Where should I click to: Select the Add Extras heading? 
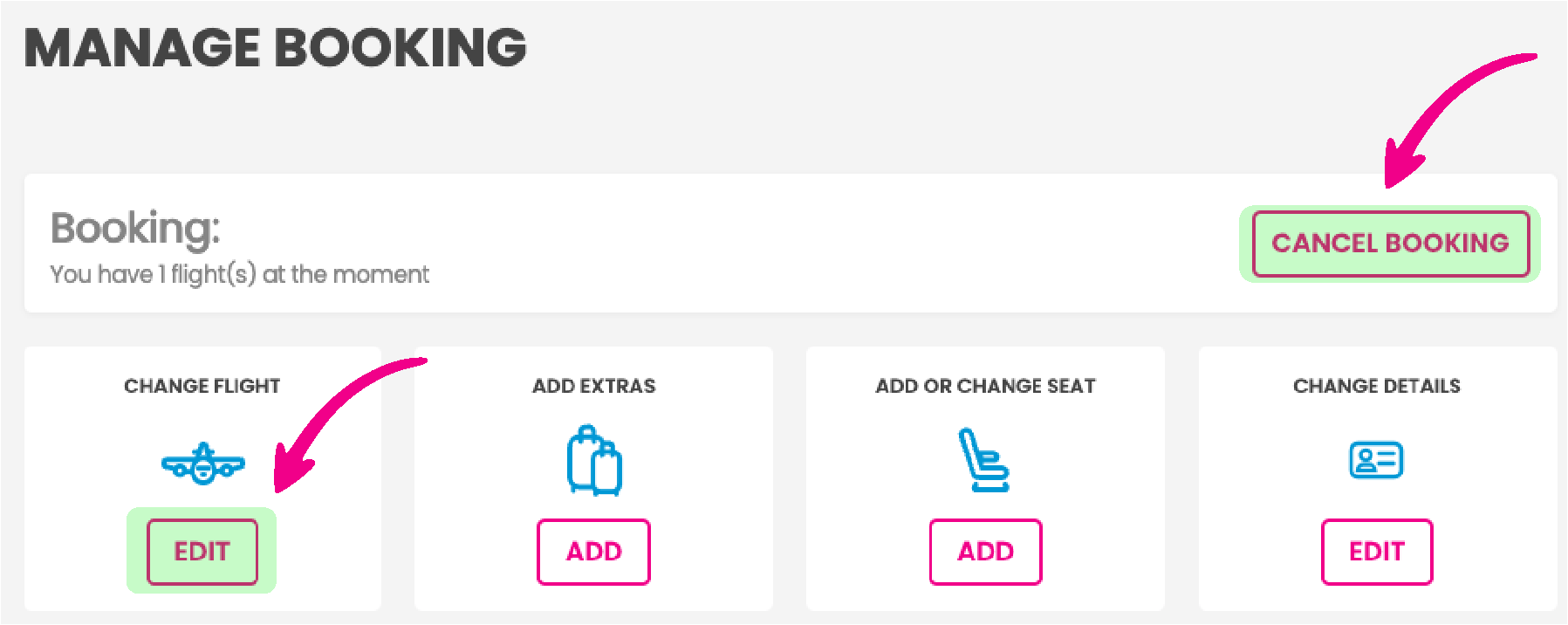[x=594, y=386]
